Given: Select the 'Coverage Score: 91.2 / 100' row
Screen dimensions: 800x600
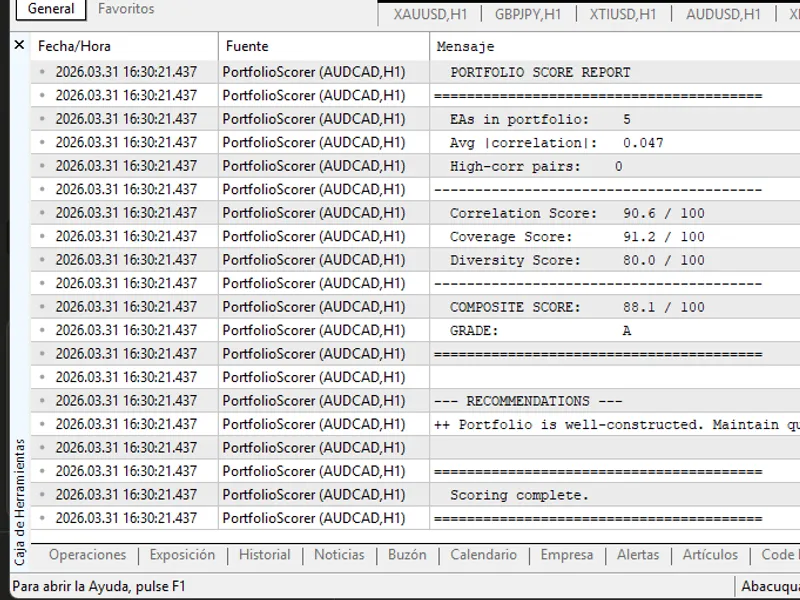Looking at the screenshot, I should coord(415,237).
